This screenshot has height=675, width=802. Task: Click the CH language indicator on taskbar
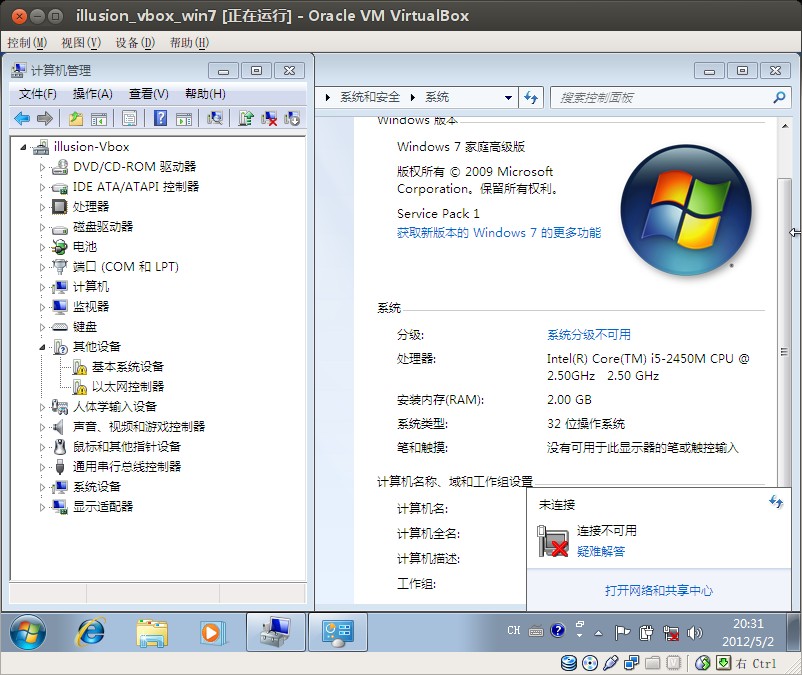[514, 631]
